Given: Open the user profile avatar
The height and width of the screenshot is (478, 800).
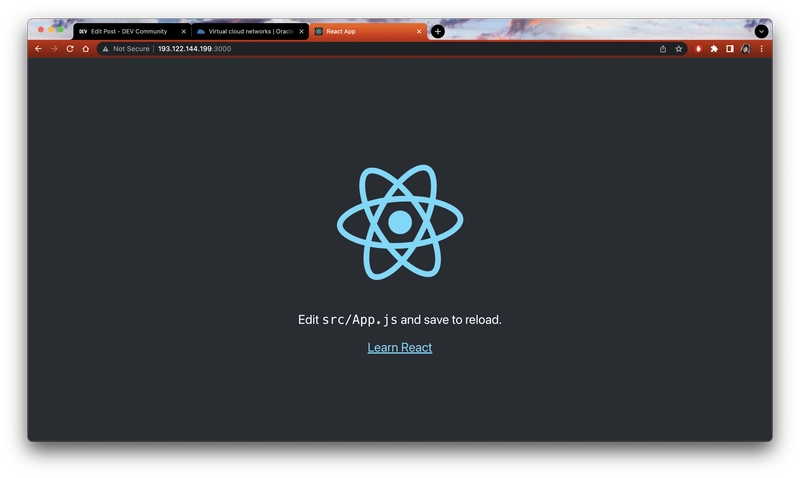Looking at the screenshot, I should click(746, 49).
